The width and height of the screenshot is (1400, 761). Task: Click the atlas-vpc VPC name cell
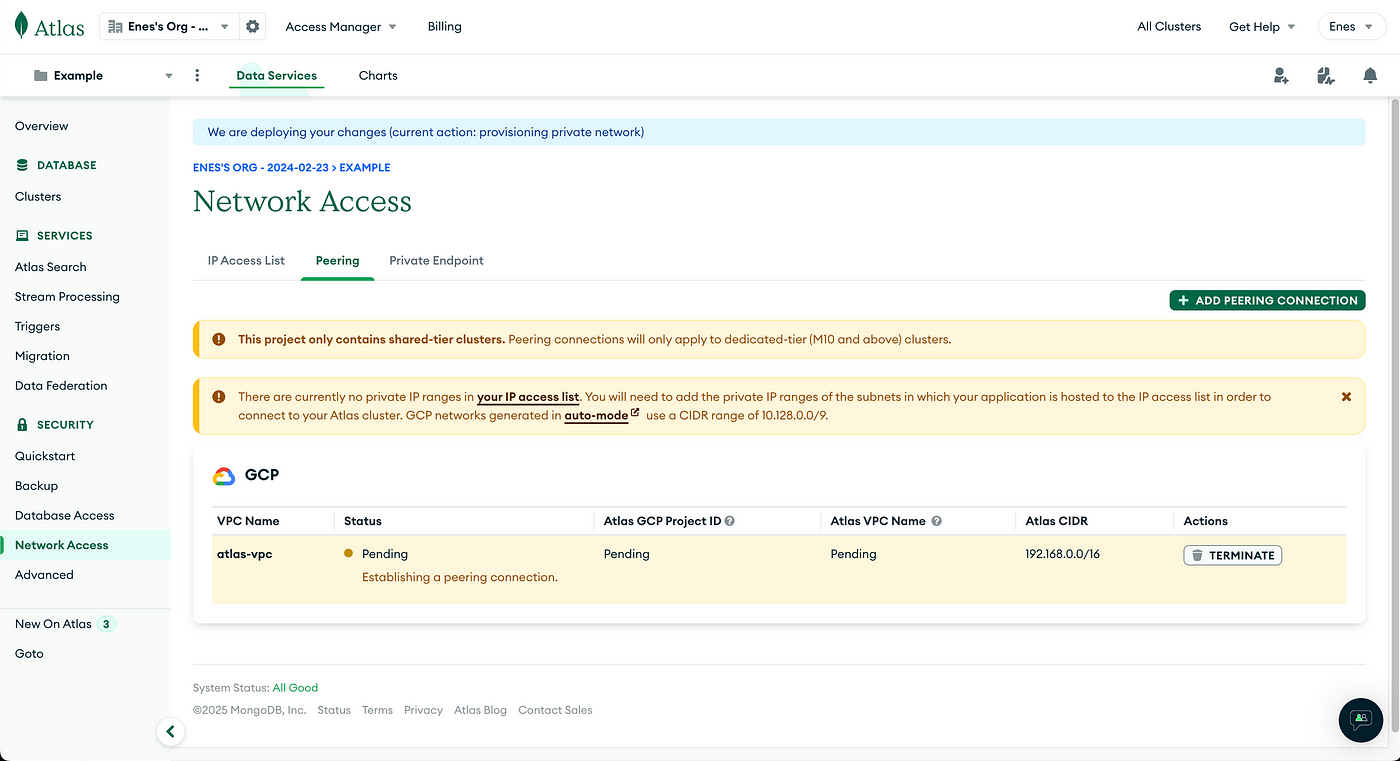pos(245,554)
